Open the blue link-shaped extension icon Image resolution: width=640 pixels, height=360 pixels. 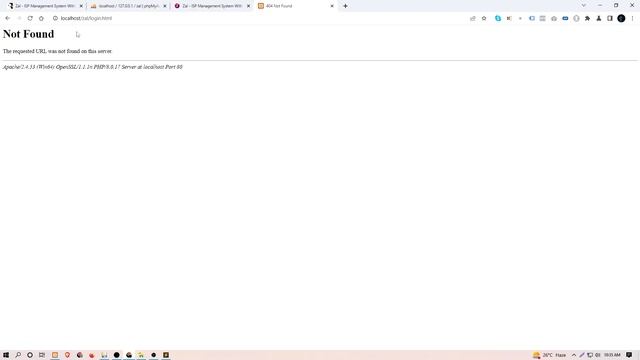[565, 18]
